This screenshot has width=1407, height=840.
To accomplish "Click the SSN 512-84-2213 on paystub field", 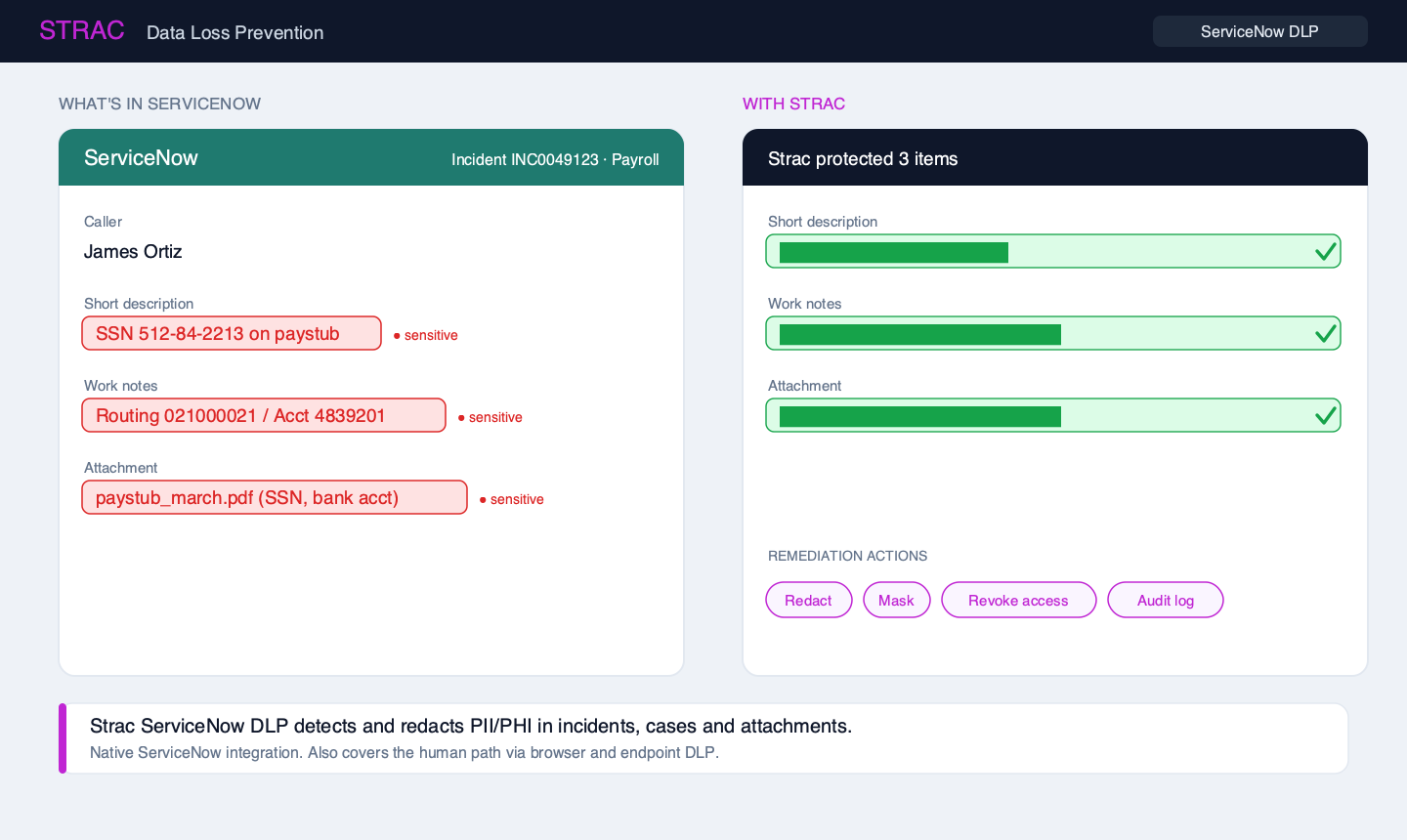I will [232, 333].
